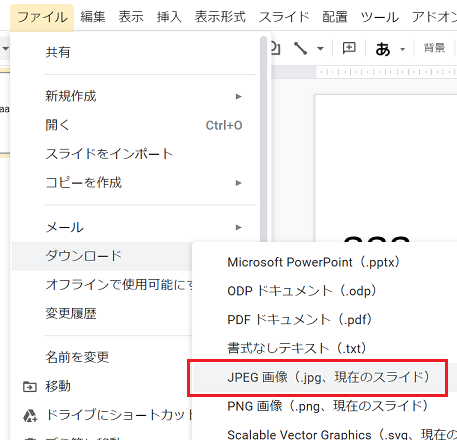Select the ダウンロード menu item

click(102, 256)
